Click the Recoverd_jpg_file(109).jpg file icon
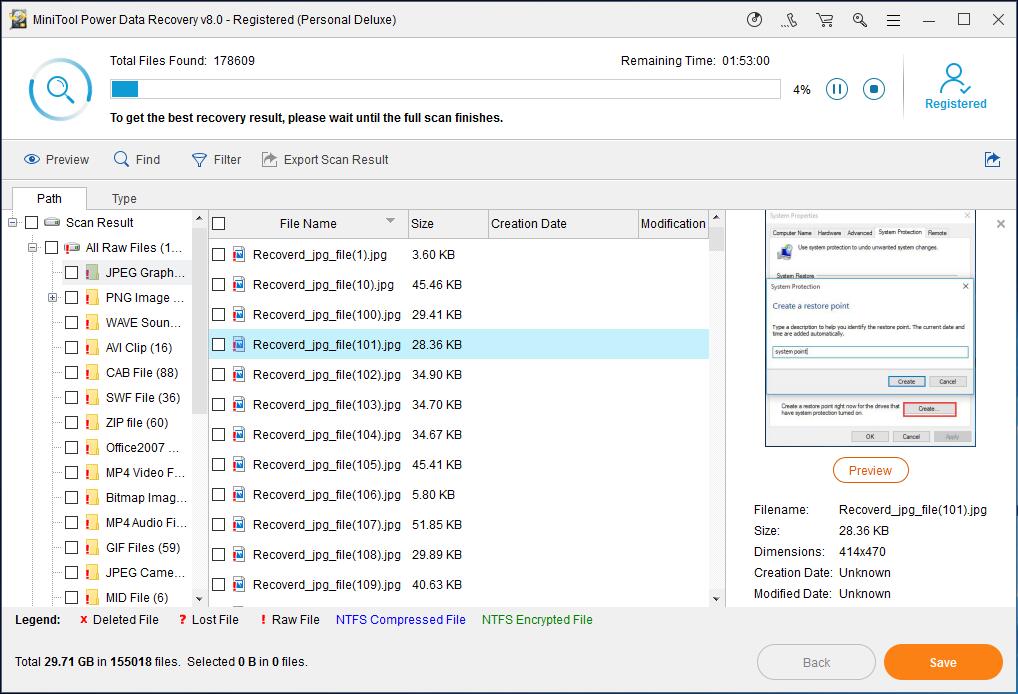Viewport: 1018px width, 694px height. click(x=239, y=584)
